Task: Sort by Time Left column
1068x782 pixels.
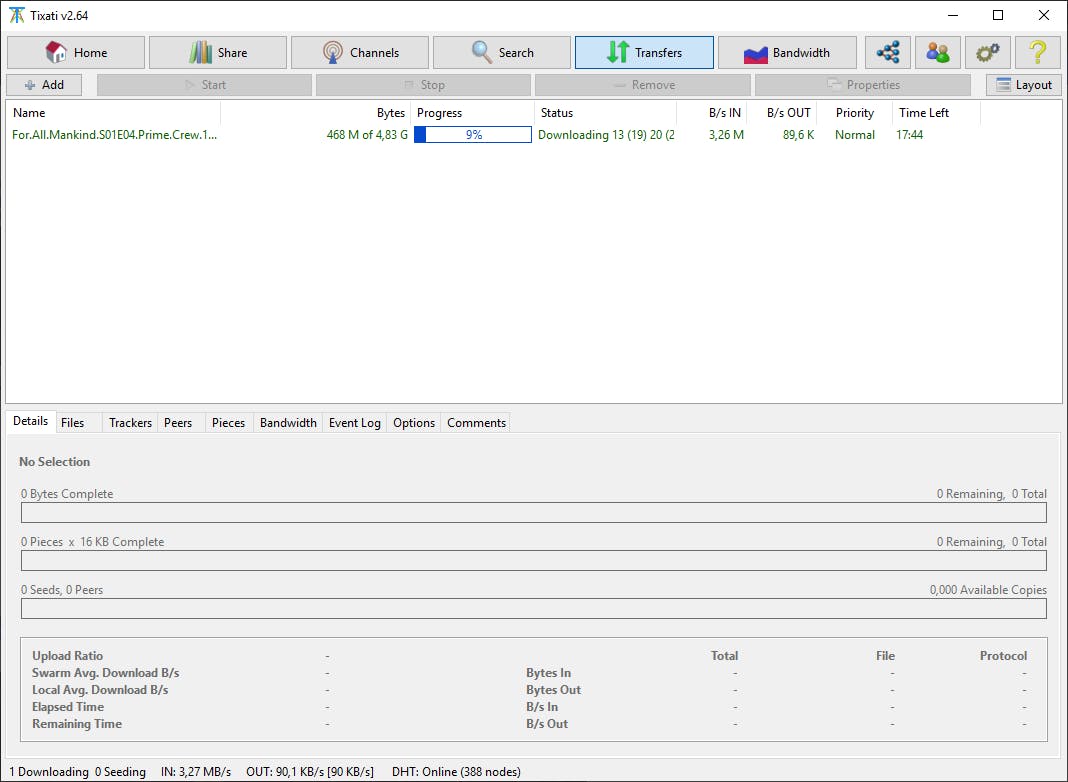Action: pos(937,113)
